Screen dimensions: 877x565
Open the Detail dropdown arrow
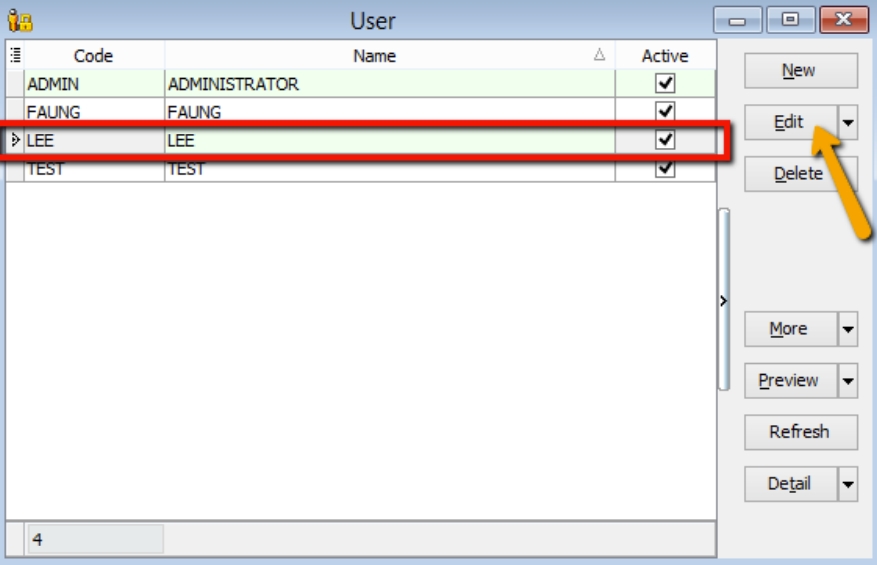pos(848,484)
